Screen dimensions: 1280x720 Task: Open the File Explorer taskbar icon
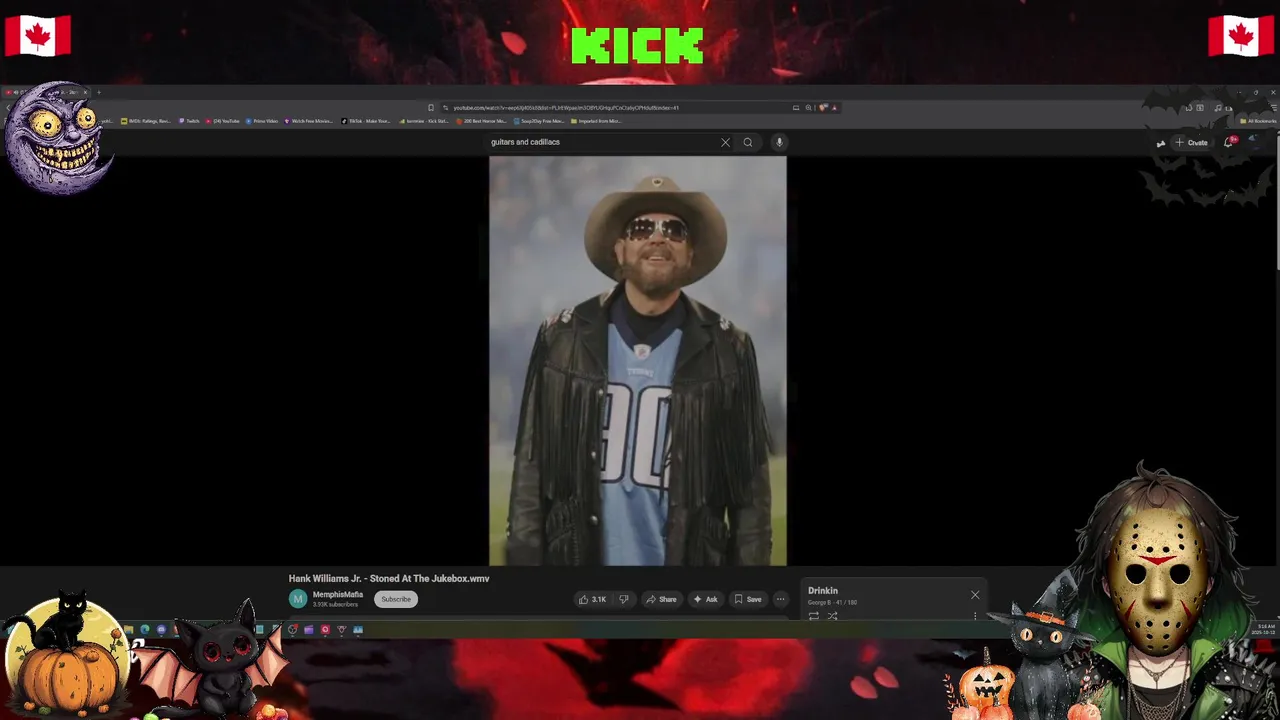[x=129, y=630]
